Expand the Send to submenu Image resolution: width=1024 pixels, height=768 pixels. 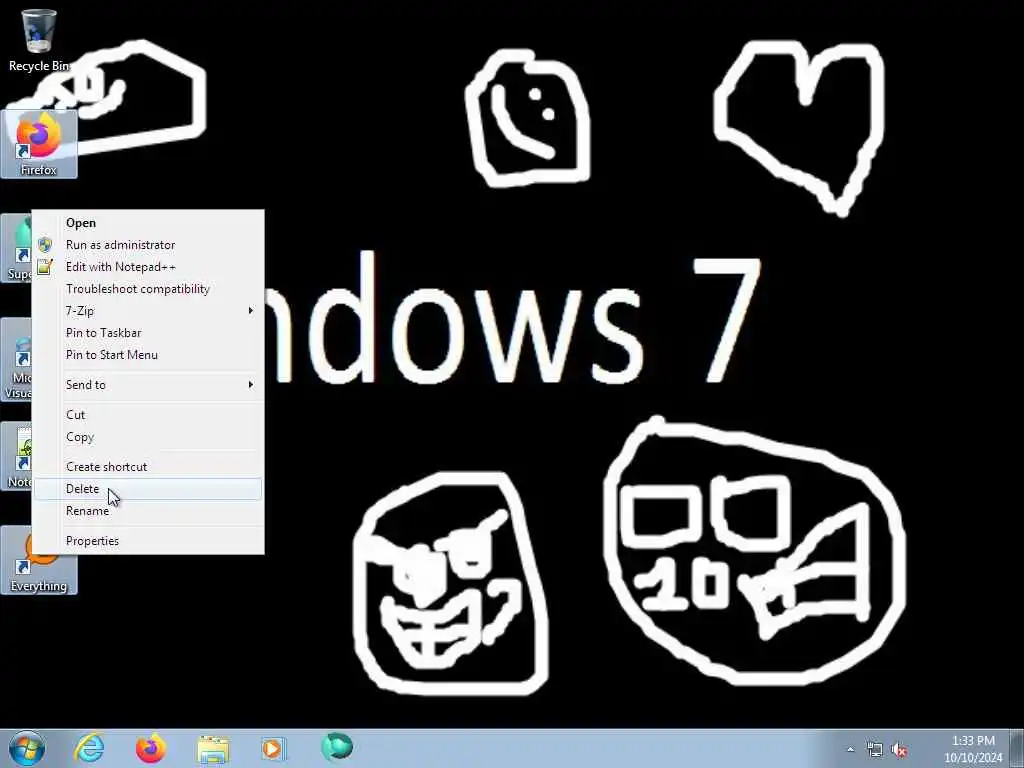149,385
